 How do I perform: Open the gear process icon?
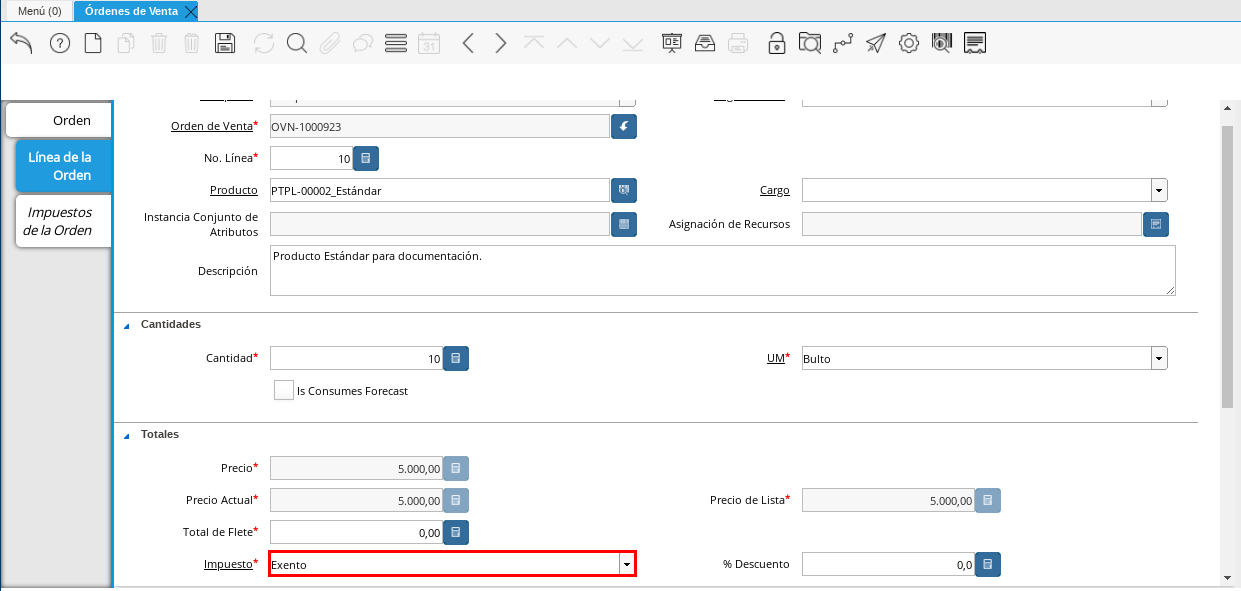pyautogui.click(x=909, y=43)
